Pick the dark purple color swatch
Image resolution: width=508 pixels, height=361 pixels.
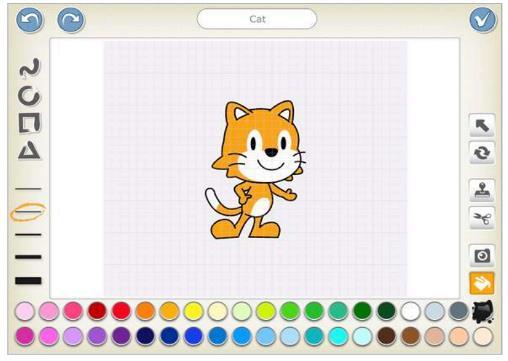(121, 336)
